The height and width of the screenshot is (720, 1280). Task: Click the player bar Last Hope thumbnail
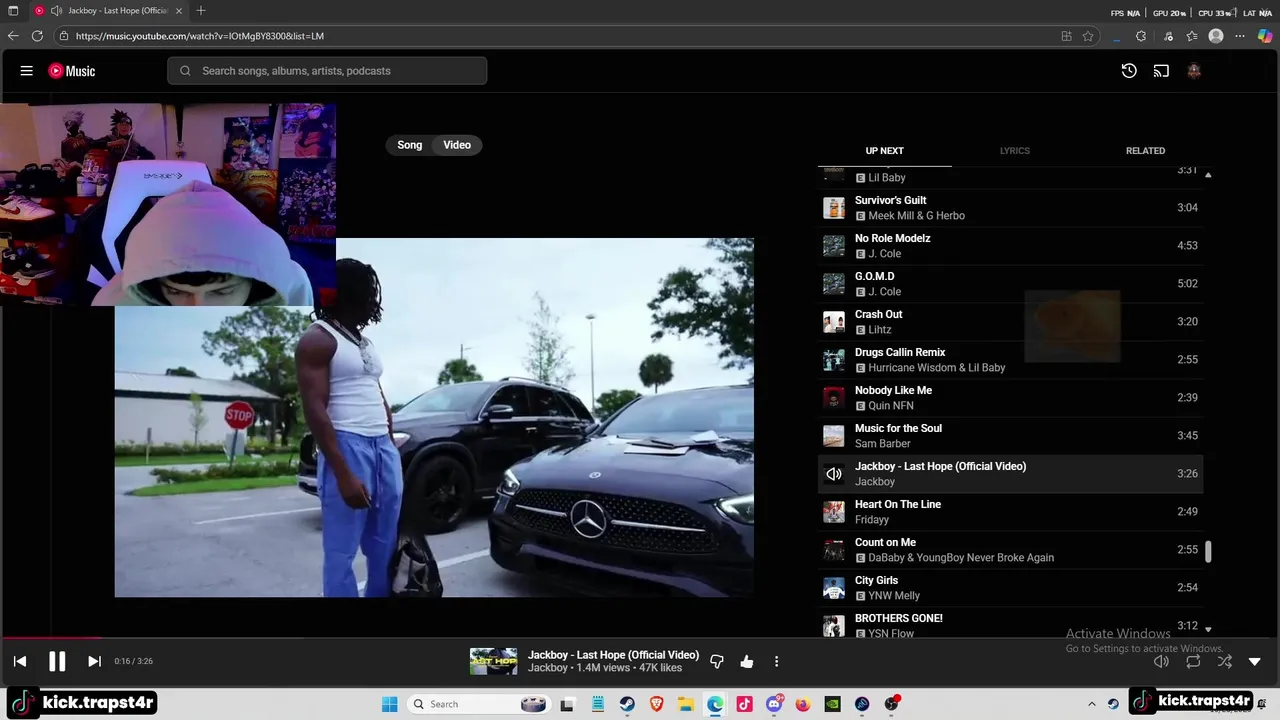click(x=494, y=661)
